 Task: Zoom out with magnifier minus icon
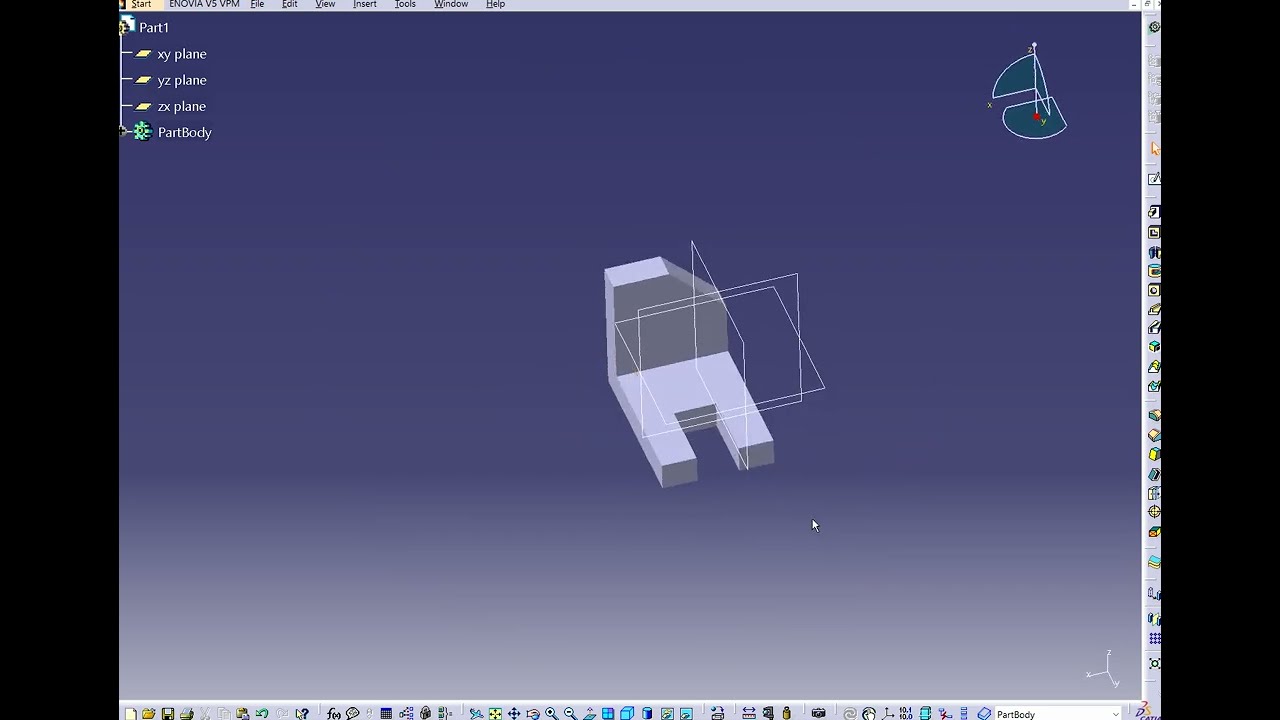point(570,713)
